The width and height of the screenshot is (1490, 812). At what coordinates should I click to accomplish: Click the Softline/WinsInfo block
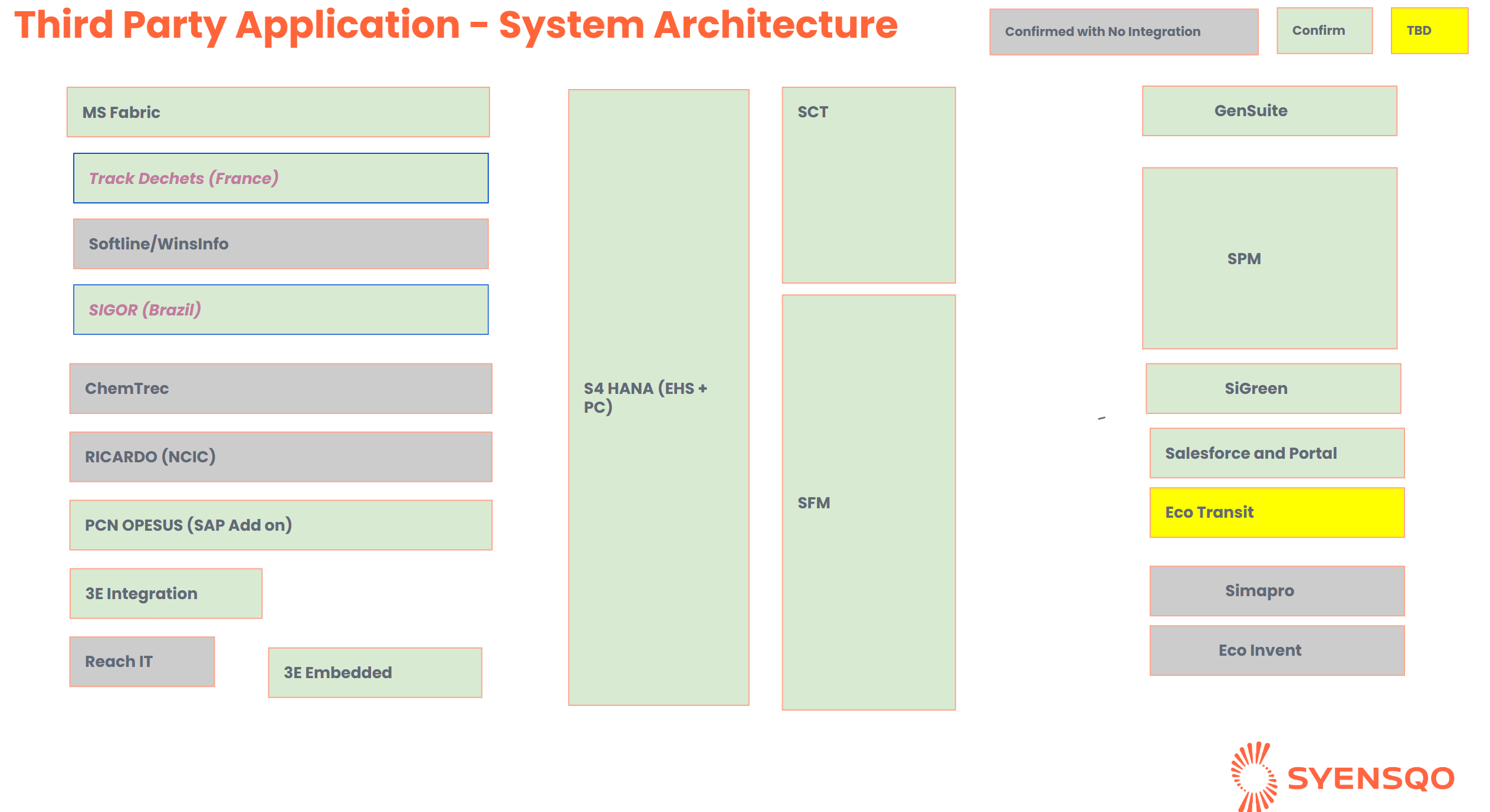point(281,244)
